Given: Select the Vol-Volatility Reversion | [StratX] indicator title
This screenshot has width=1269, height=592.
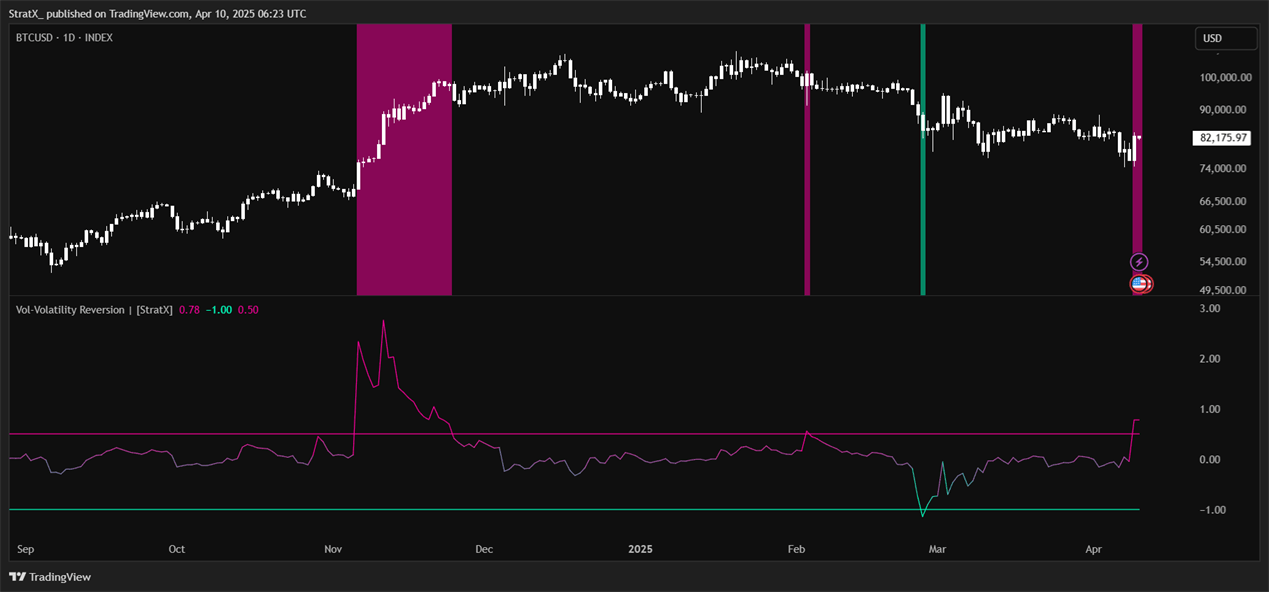Looking at the screenshot, I should tap(94, 310).
